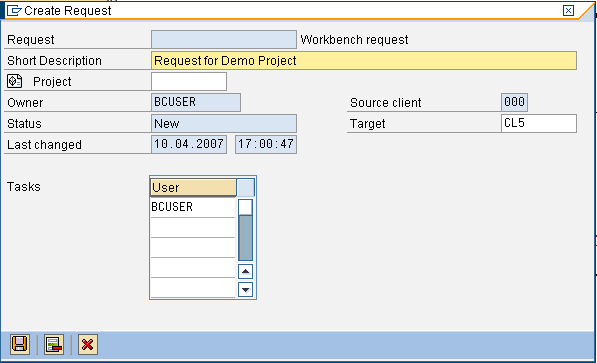Click the table configuration corner button
597x363 pixels.
pyautogui.click(x=246, y=187)
